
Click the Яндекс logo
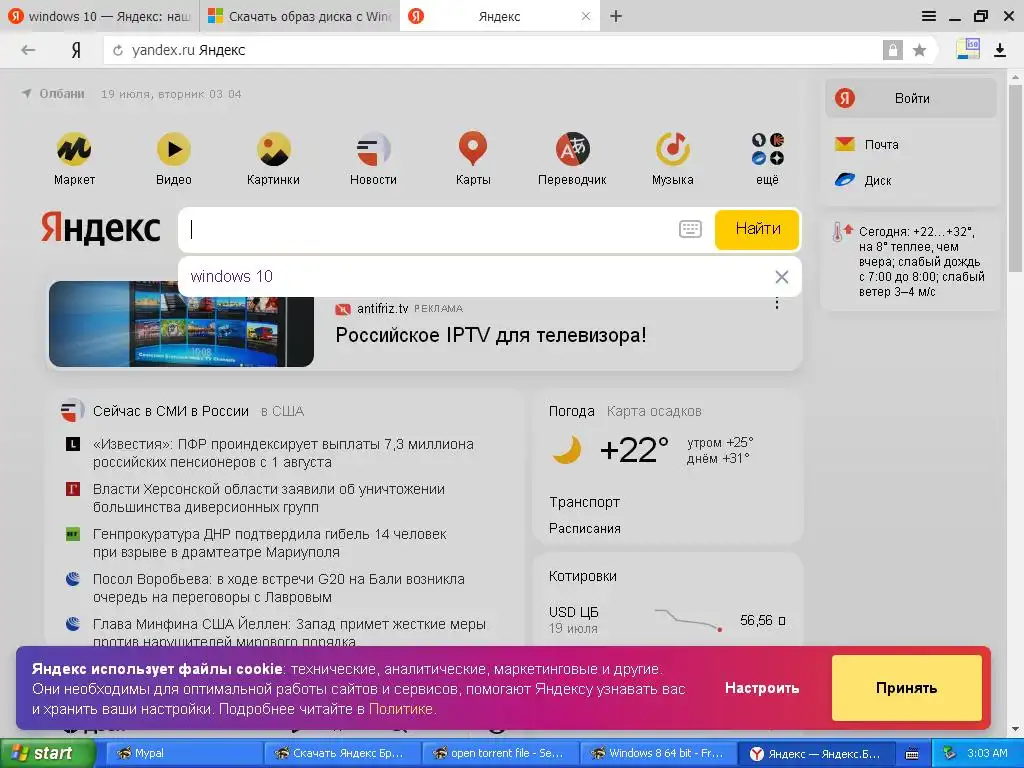[101, 228]
